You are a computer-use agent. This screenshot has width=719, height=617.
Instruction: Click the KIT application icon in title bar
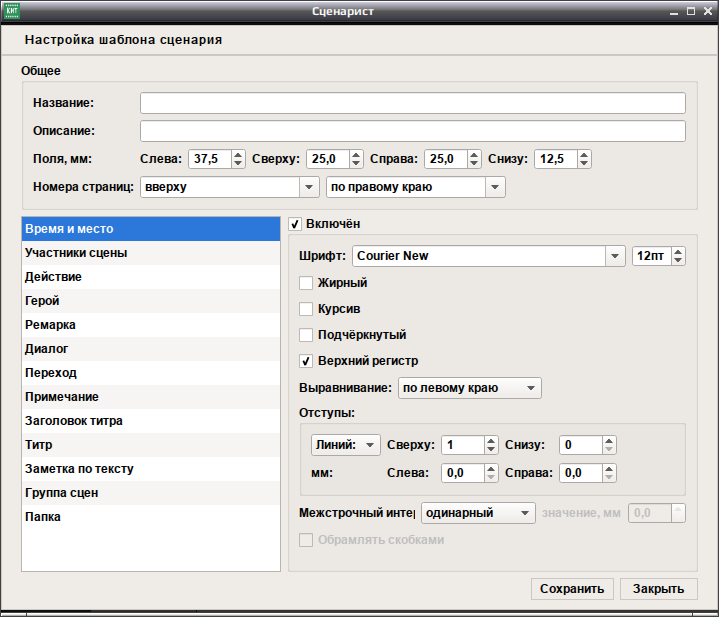pyautogui.click(x=11, y=11)
